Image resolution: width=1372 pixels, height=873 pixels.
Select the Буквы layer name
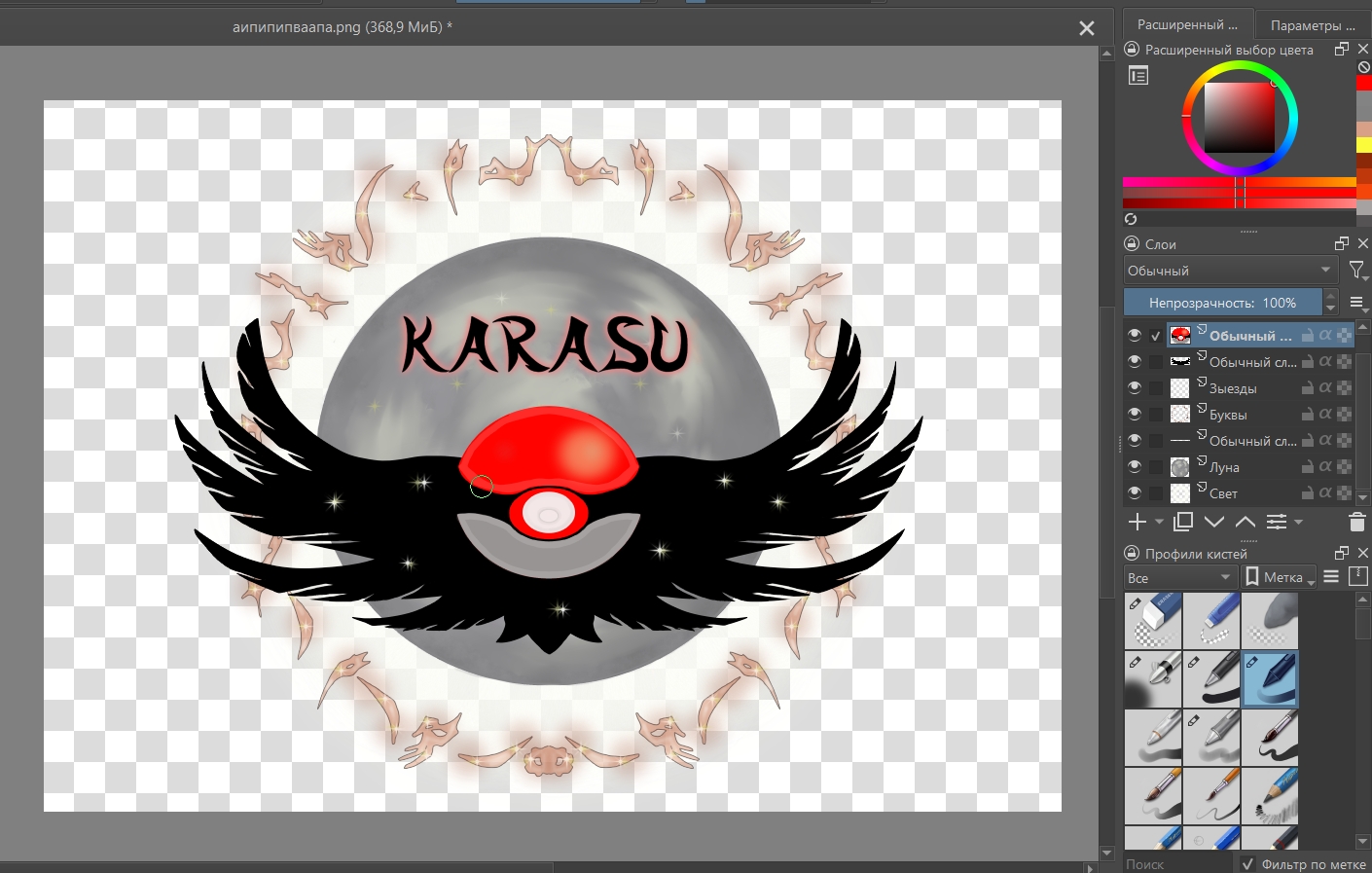1228,415
